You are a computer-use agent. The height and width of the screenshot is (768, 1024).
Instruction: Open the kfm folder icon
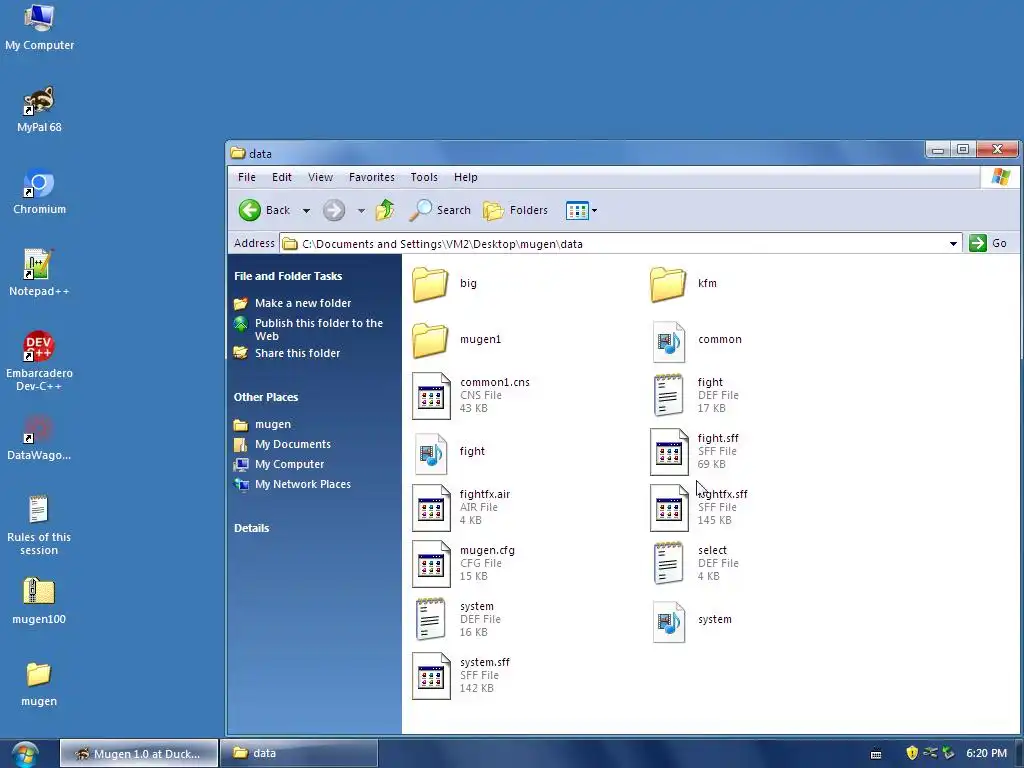coord(668,284)
